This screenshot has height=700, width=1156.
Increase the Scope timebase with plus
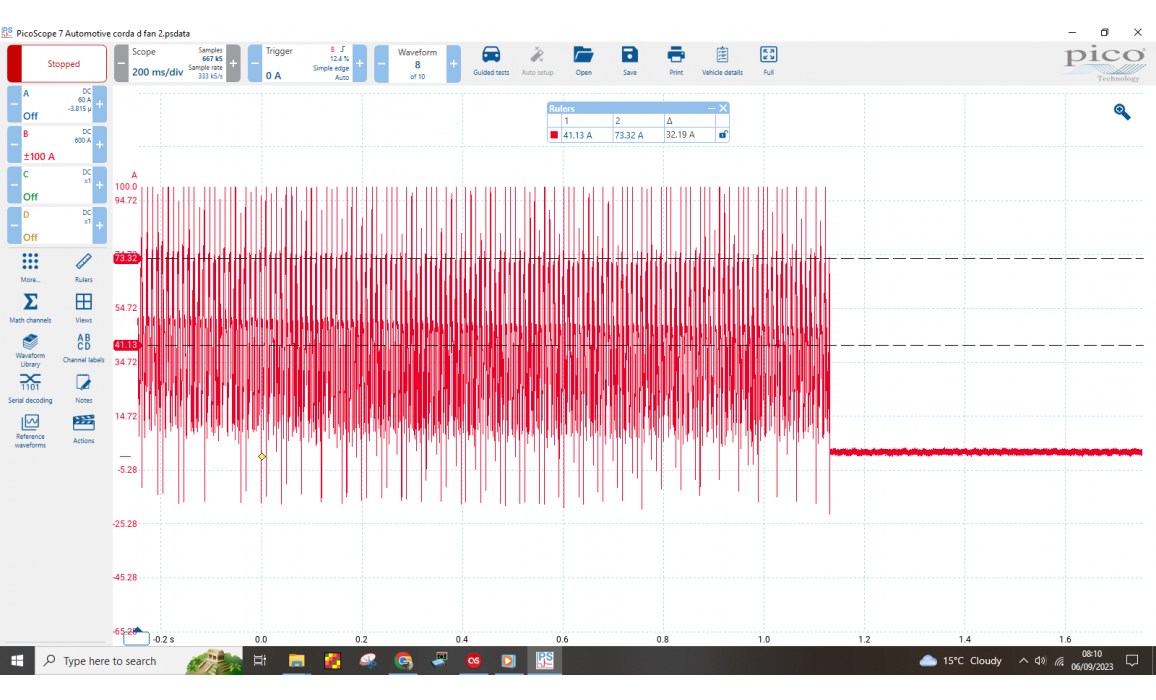pyautogui.click(x=233, y=64)
